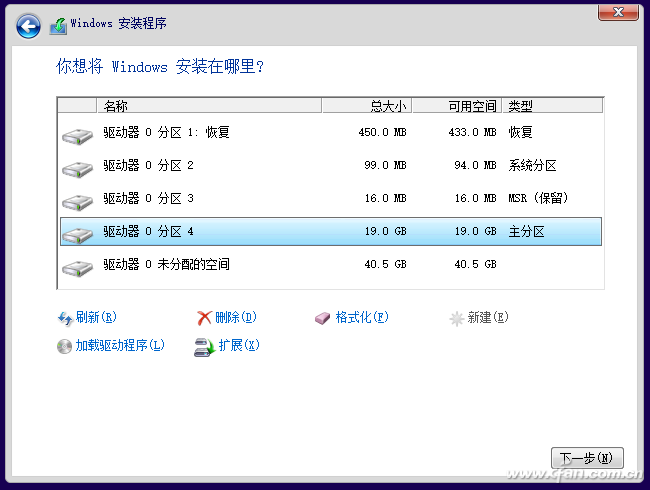
Task: Select row 驱动器 0 分区 1: 恢复
Action: pyautogui.click(x=331, y=133)
